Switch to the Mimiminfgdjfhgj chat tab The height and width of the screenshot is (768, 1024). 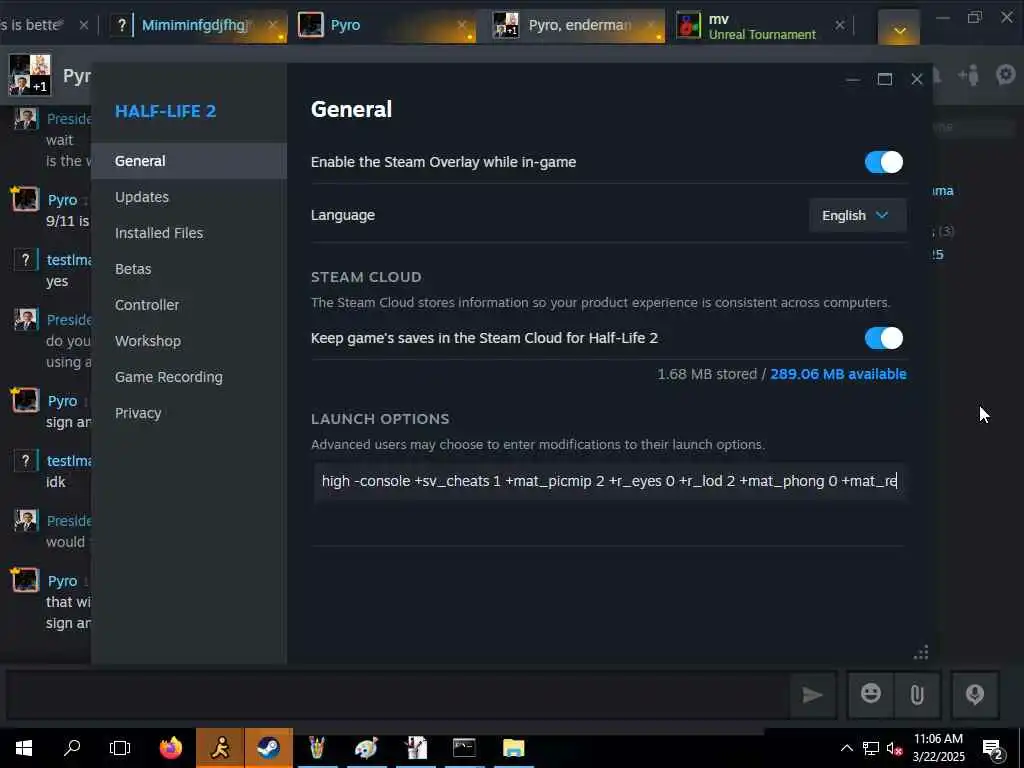click(x=196, y=25)
